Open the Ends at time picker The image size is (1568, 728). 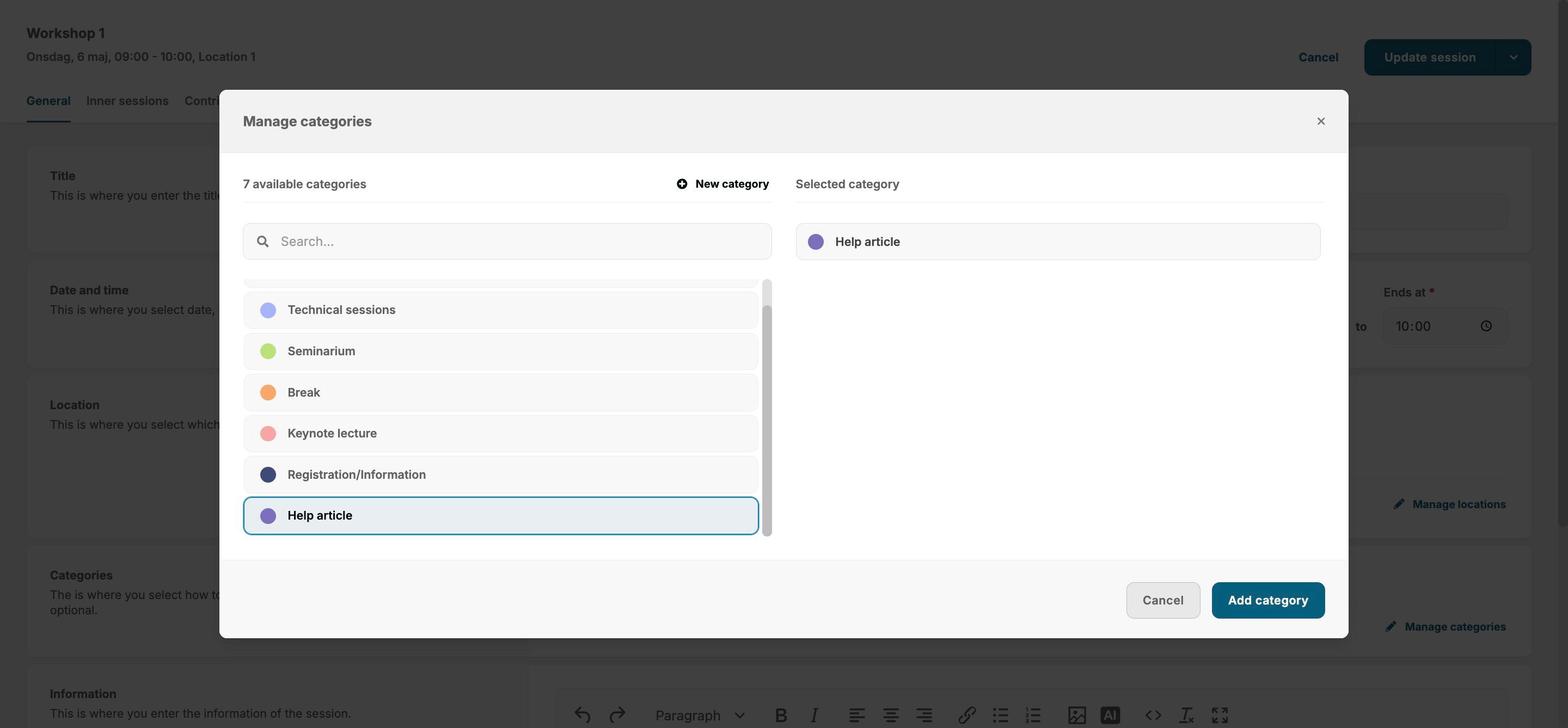coord(1486,326)
